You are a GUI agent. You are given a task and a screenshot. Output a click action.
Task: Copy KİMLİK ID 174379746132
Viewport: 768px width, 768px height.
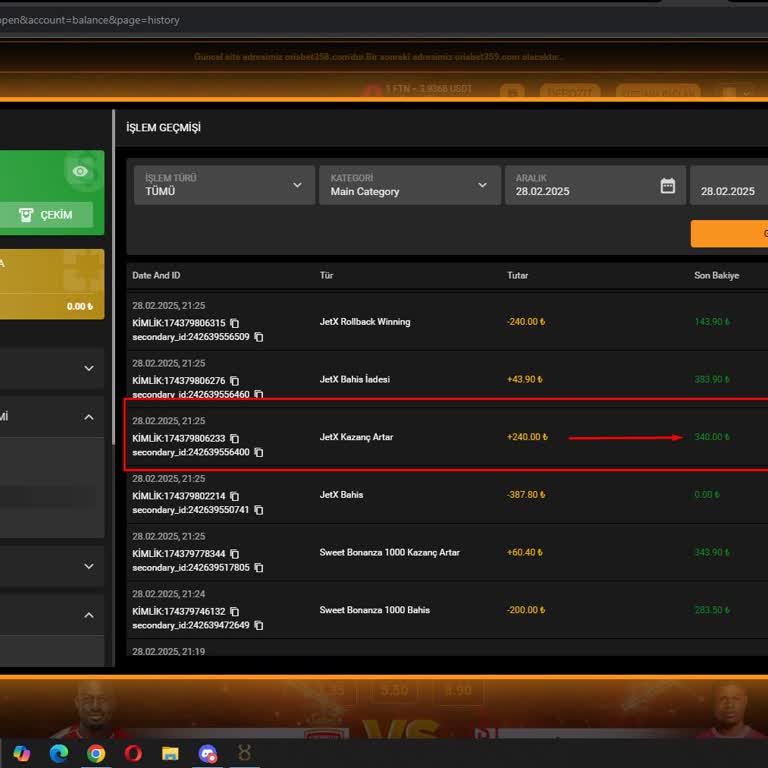235,611
